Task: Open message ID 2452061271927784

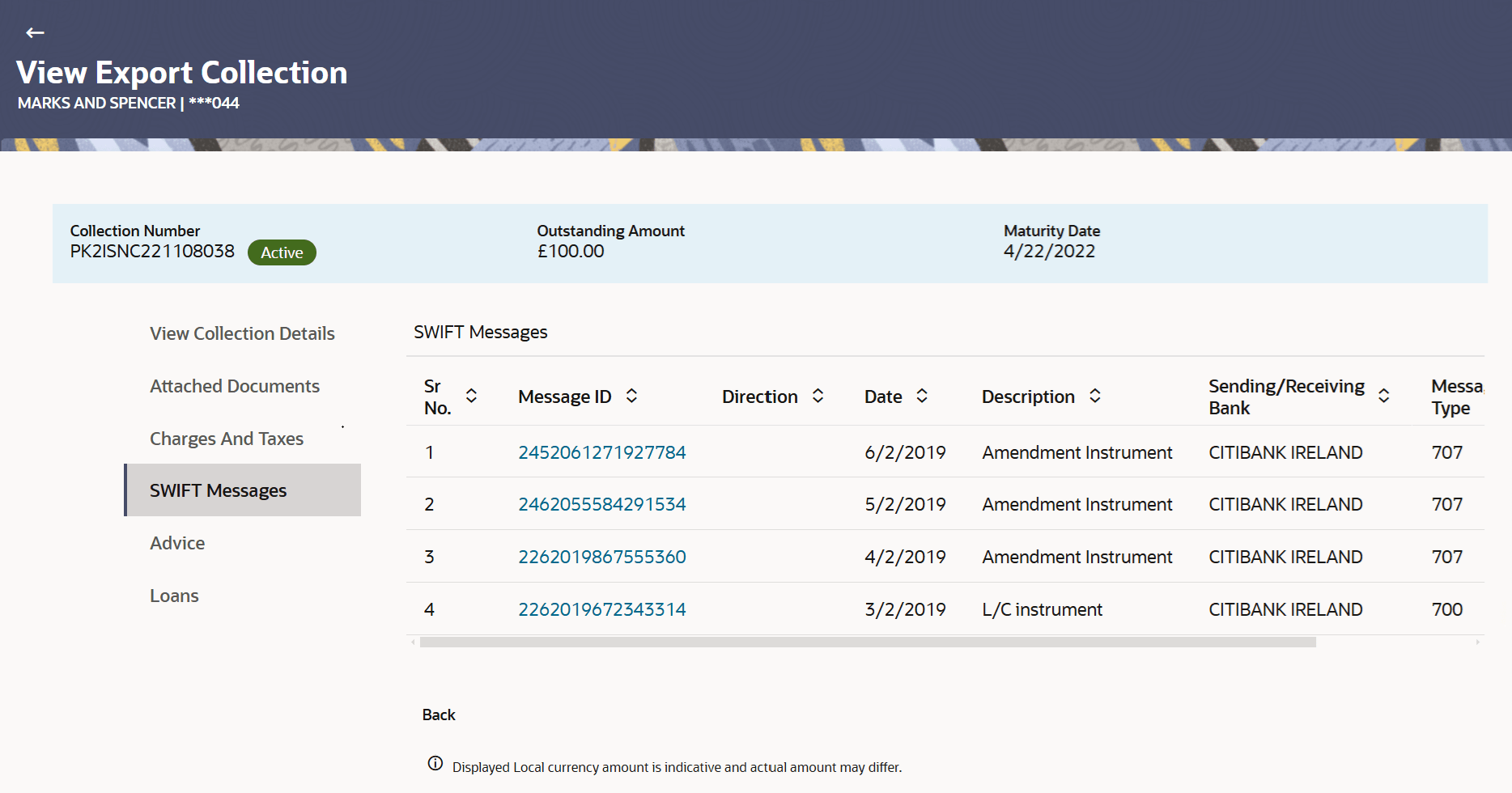Action: pyautogui.click(x=601, y=452)
